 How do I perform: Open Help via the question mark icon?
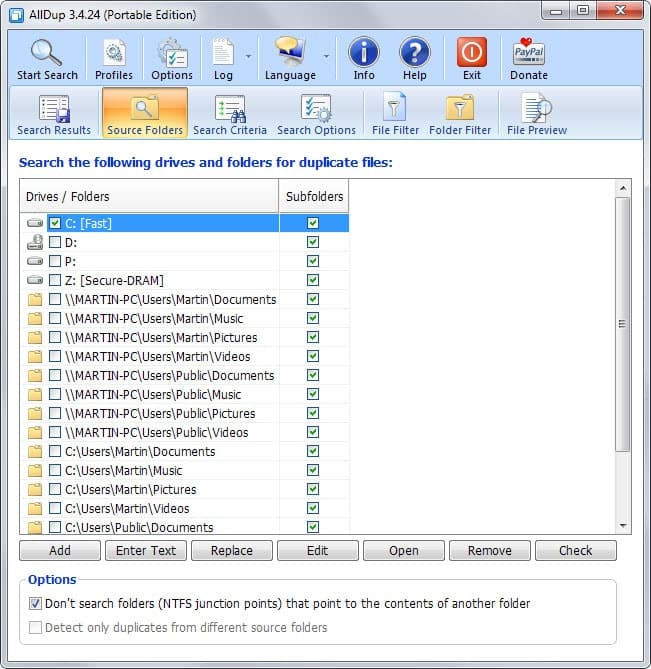[x=415, y=52]
